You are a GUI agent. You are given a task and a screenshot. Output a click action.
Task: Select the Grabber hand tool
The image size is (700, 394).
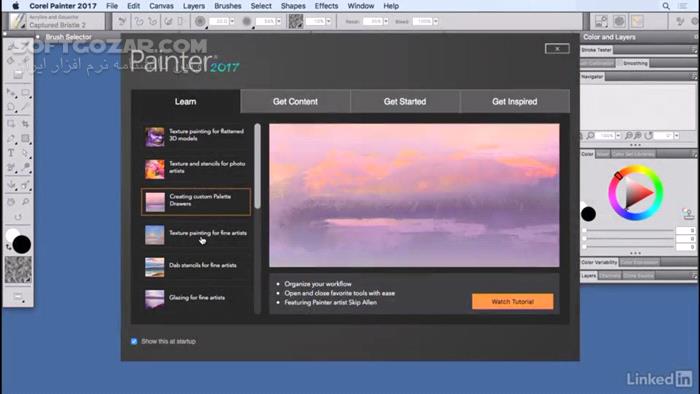(x=12, y=202)
